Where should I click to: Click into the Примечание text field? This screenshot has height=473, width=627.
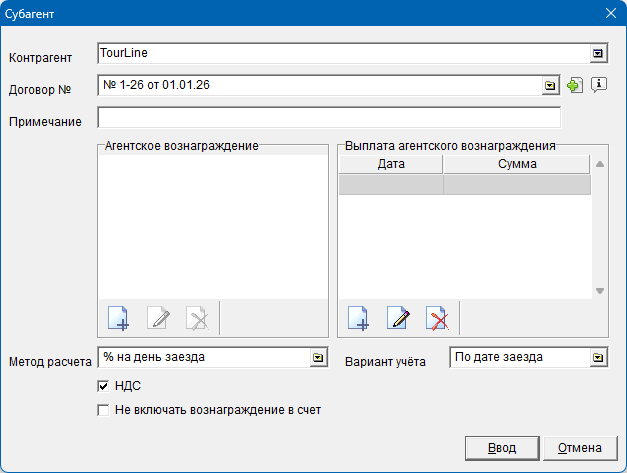[329, 119]
